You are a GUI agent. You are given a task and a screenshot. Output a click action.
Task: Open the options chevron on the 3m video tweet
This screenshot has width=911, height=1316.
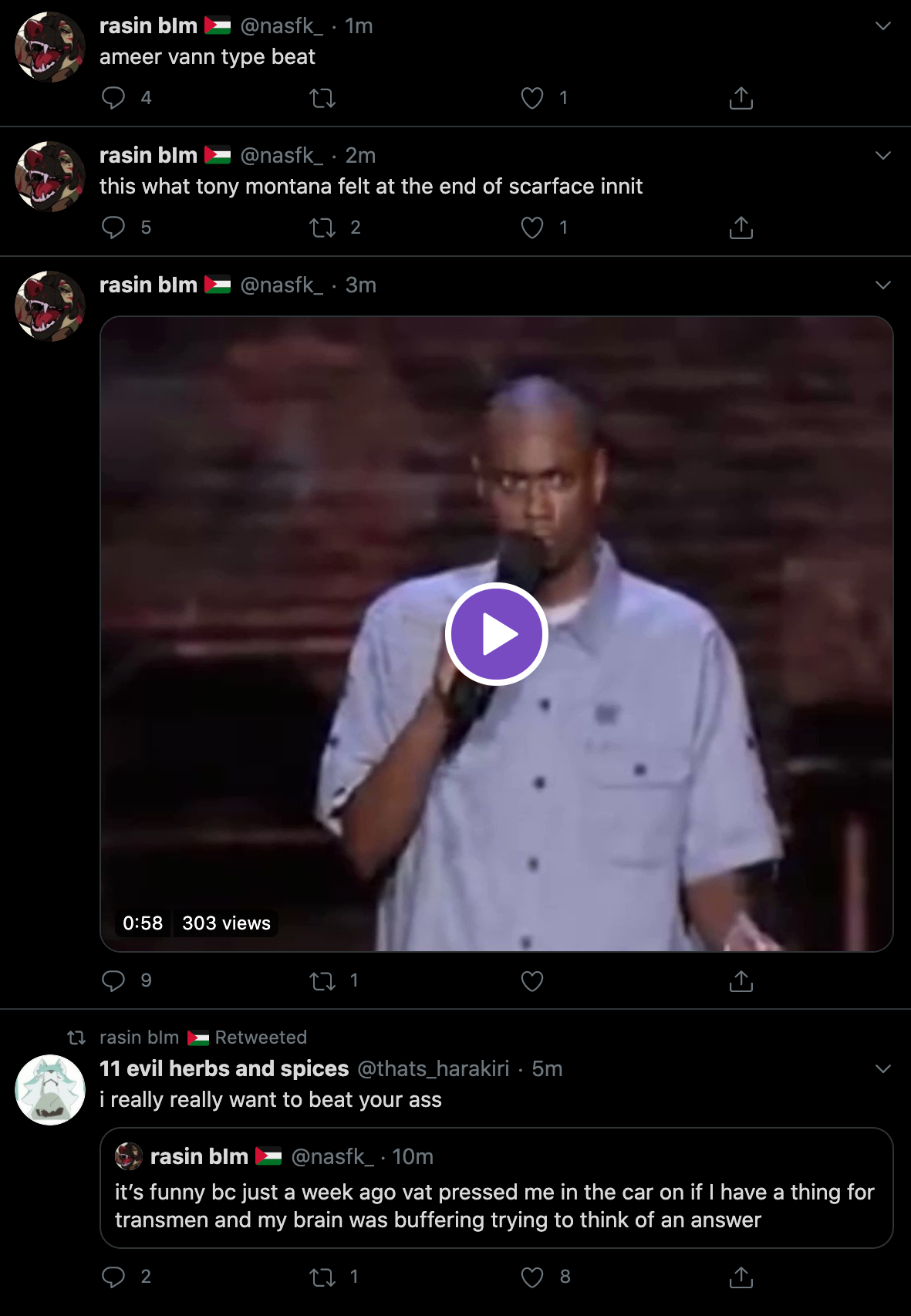[884, 285]
